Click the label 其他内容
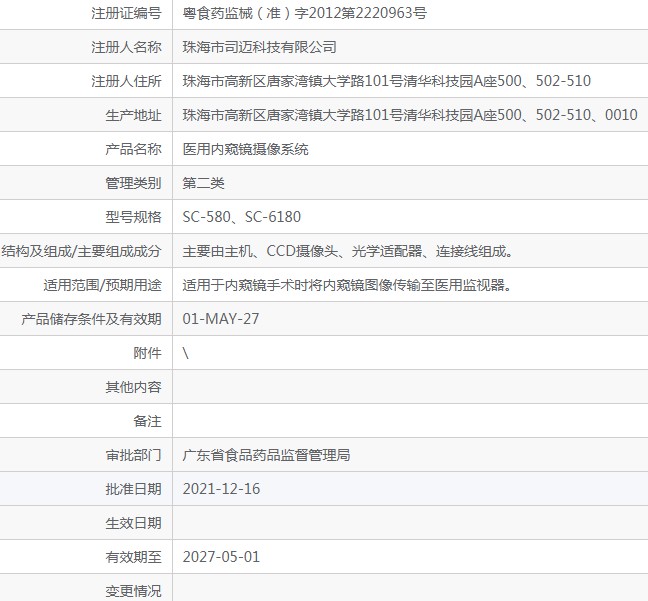Screen dimensions: 648x601 [133, 387]
